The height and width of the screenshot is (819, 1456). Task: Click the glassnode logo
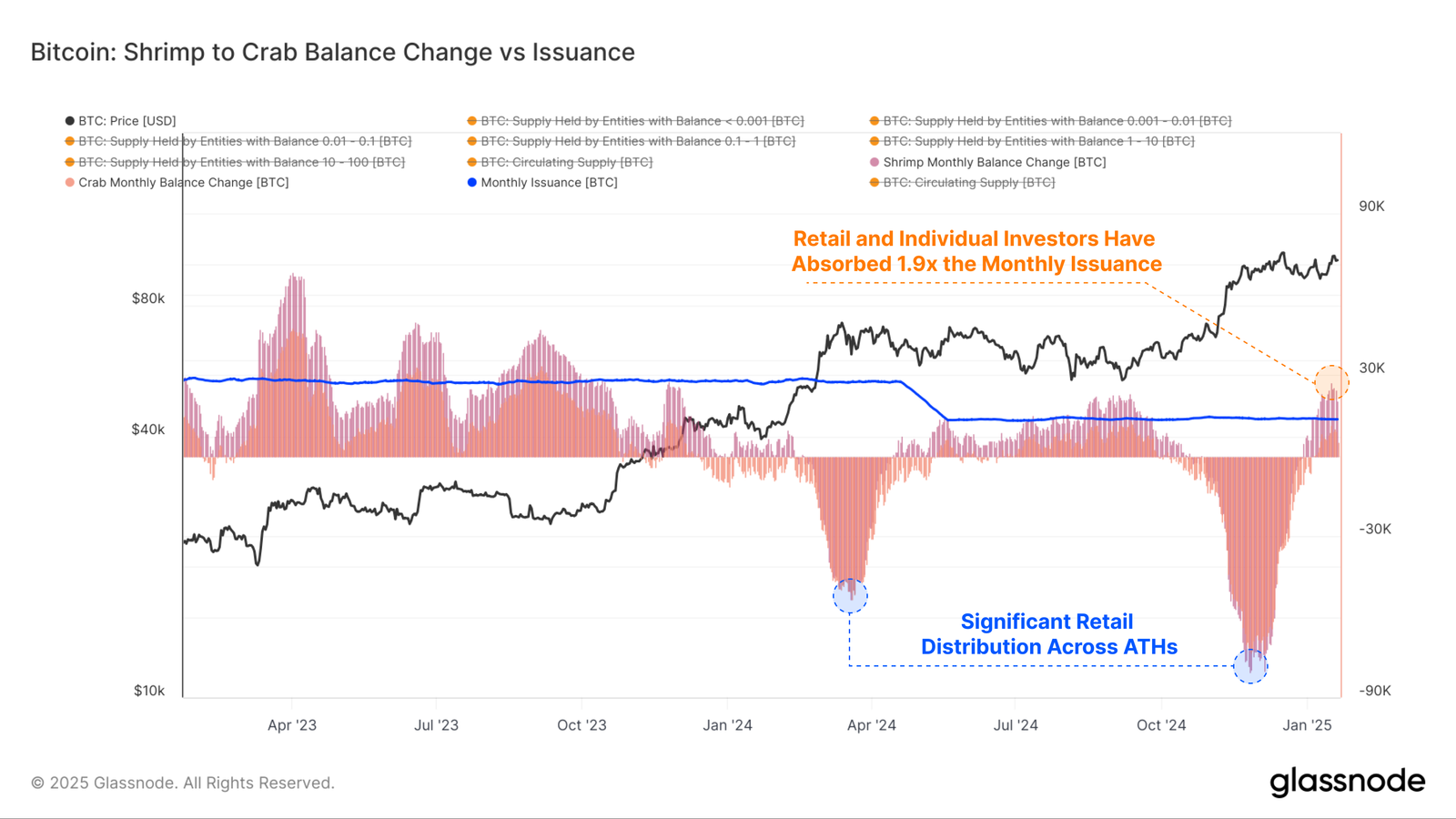1347,782
